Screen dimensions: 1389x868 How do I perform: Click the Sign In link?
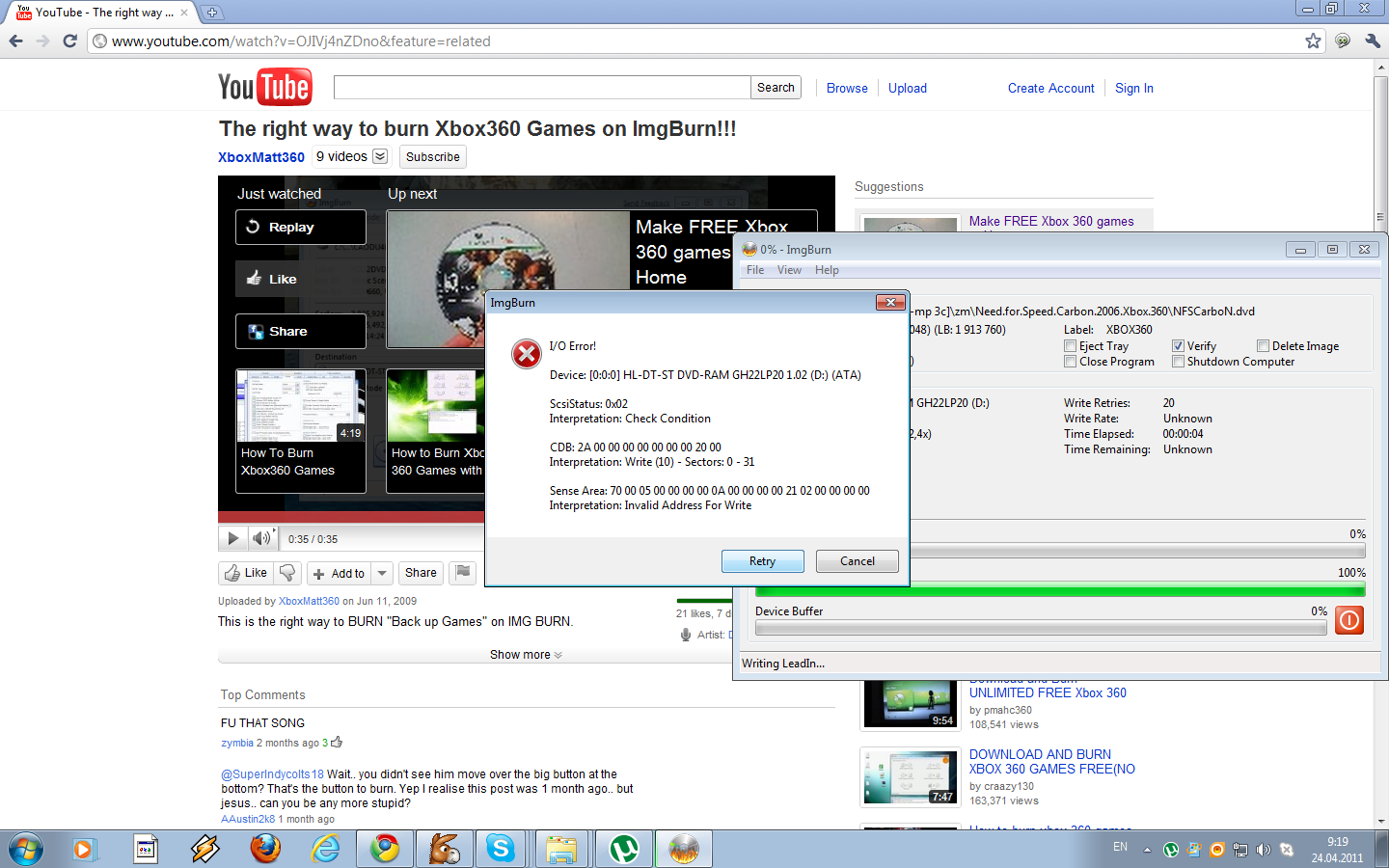pos(1134,88)
